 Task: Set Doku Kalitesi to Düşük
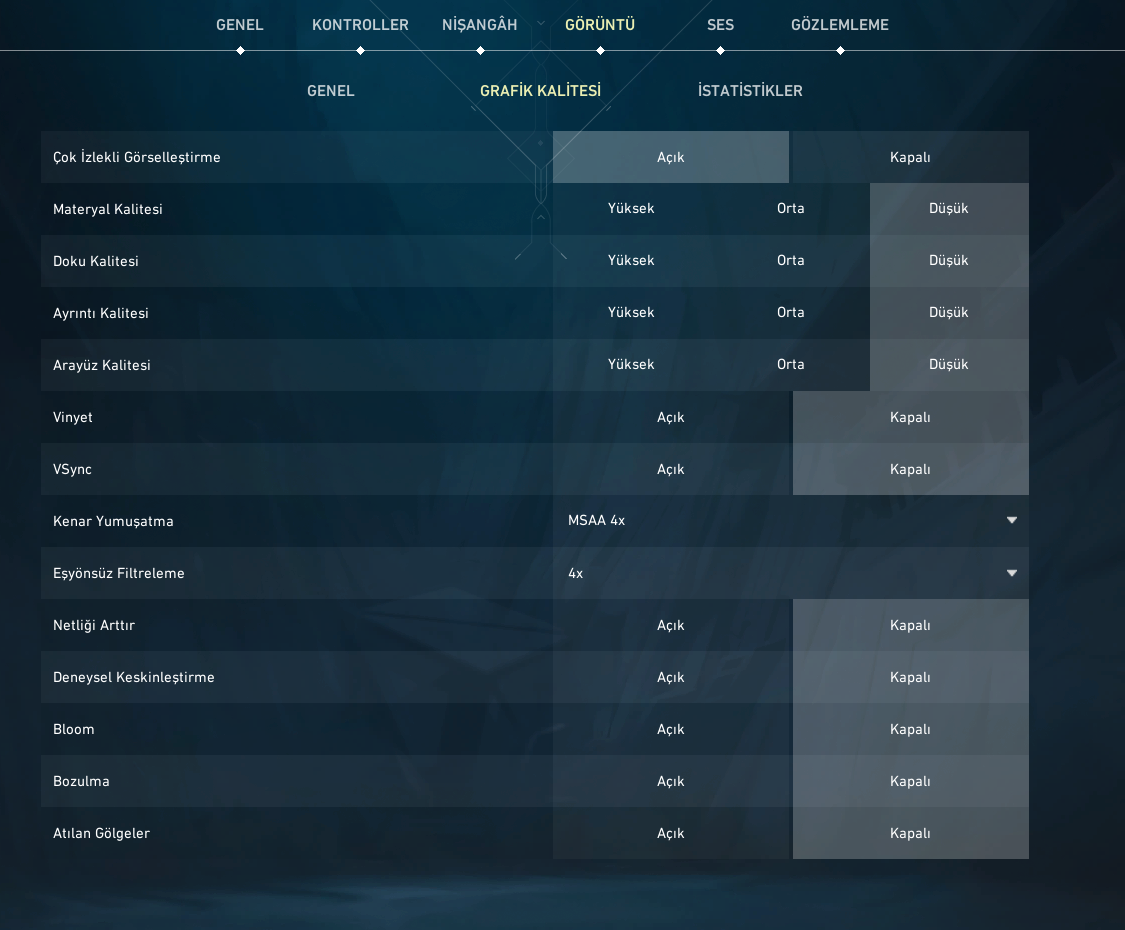click(949, 260)
